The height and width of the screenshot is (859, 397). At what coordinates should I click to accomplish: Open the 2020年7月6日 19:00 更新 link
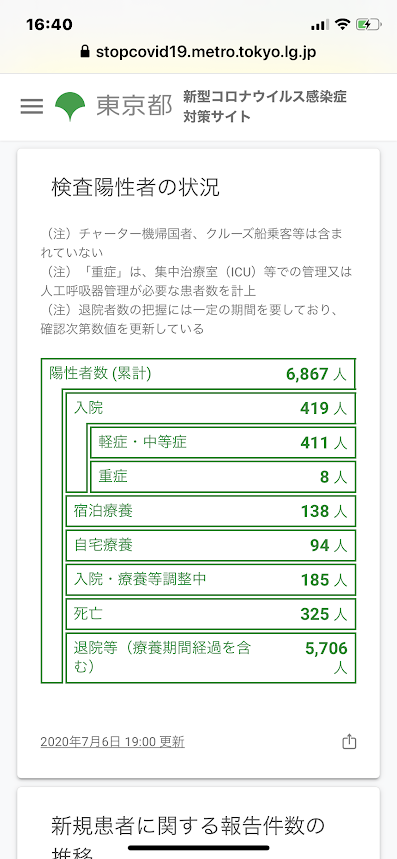pyautogui.click(x=112, y=742)
